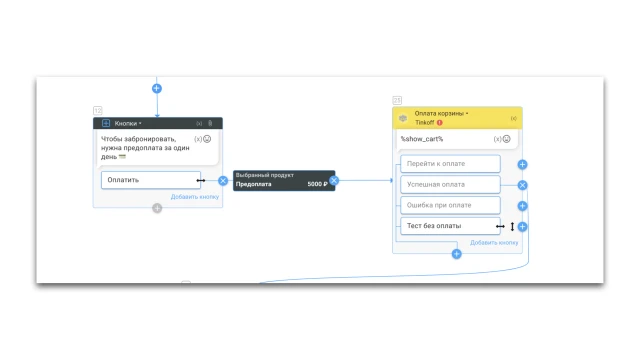640x360 pixels.
Task: Insert an emoji in the Чтобы забронировать message
Action: tap(207, 139)
